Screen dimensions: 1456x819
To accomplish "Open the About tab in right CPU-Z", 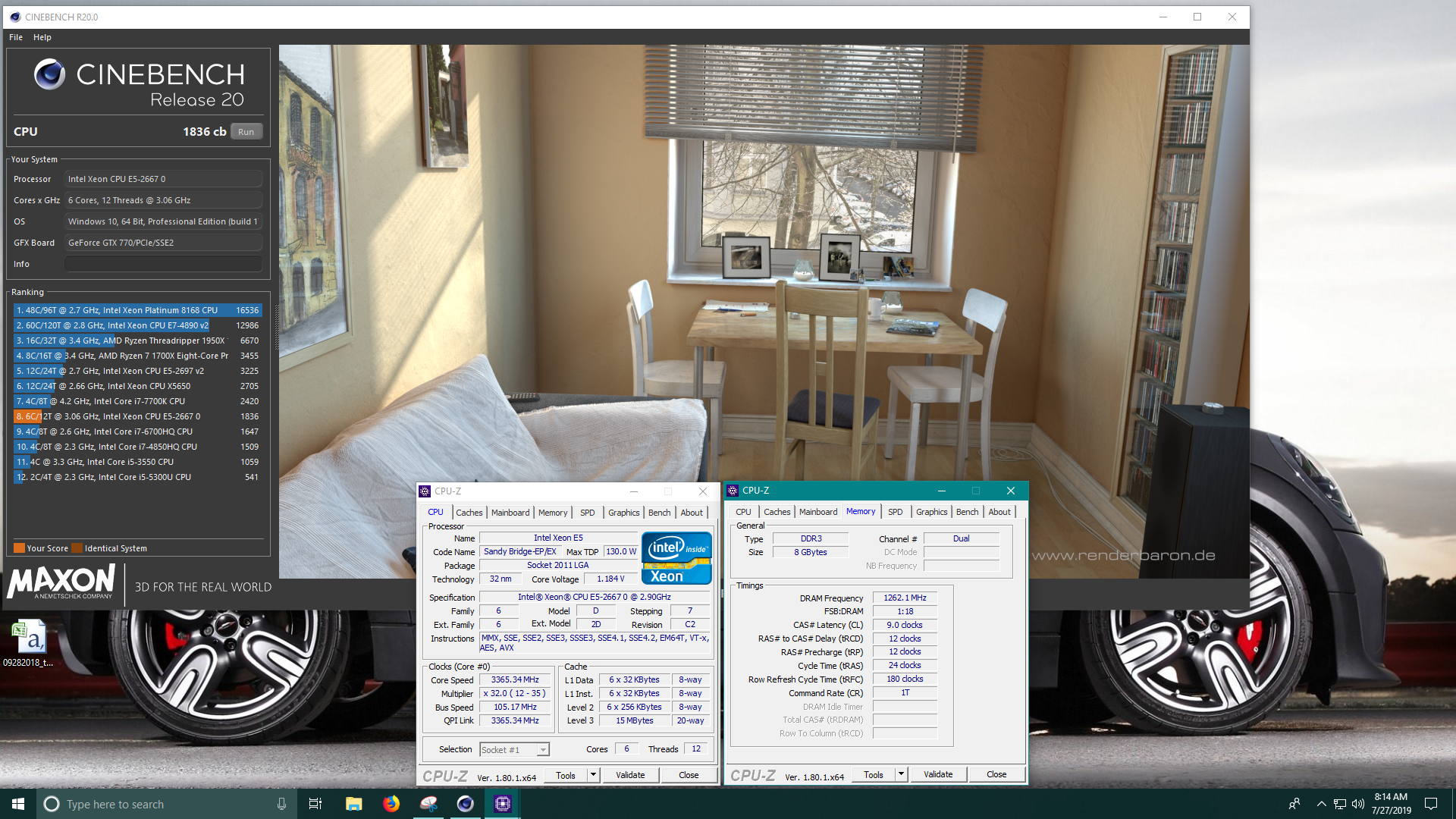I will click(x=999, y=512).
